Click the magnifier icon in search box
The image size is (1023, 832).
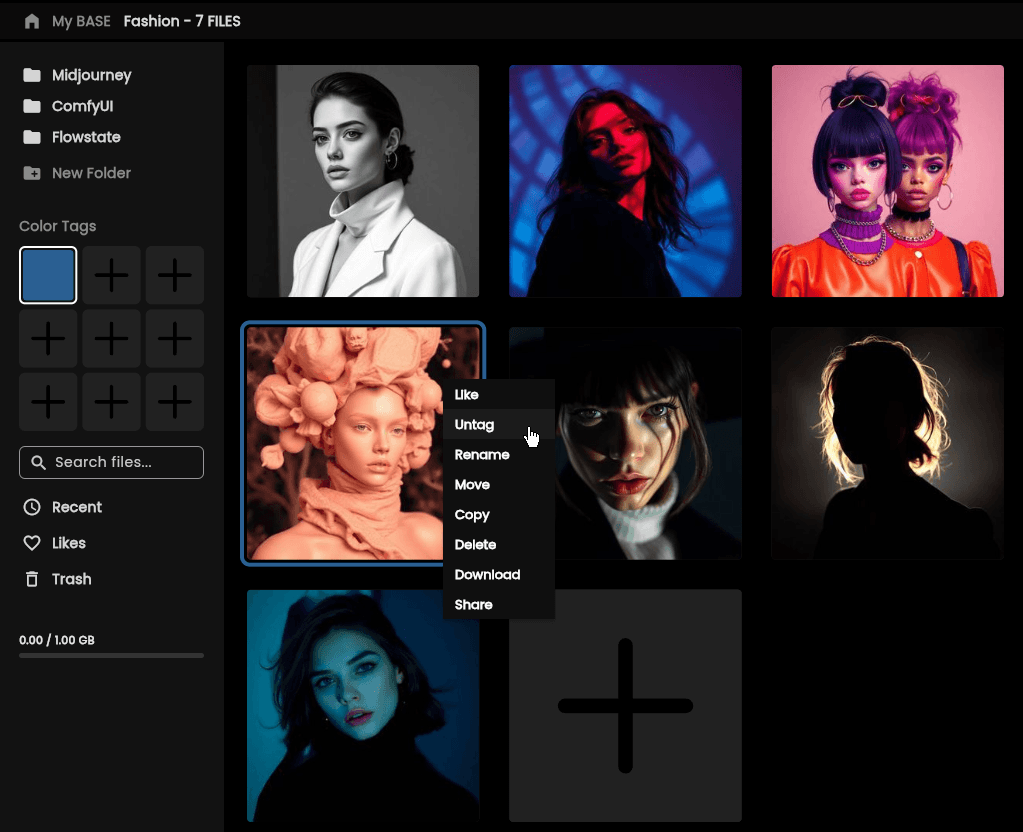[38, 463]
